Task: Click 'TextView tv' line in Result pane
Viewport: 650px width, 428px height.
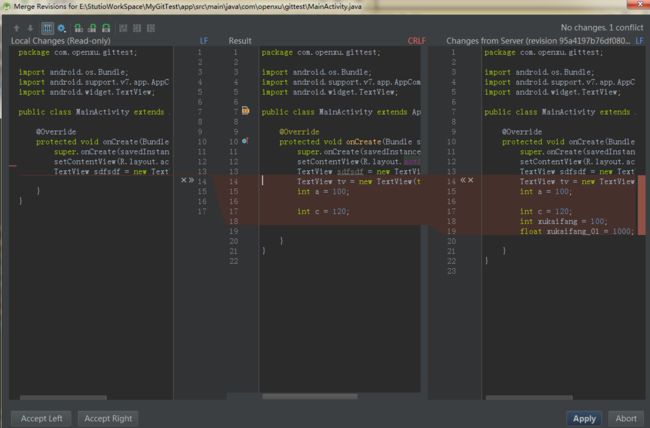Action: click(359, 182)
